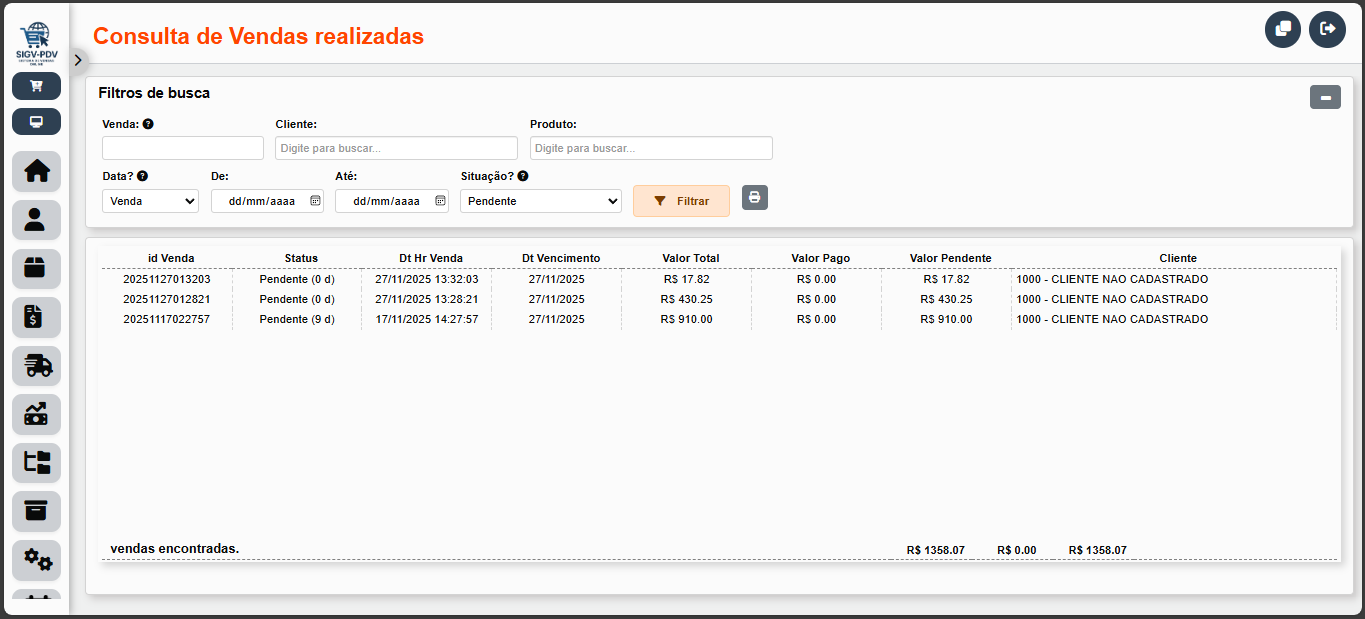Click the Filtrar button
This screenshot has height=619, width=1365.
click(681, 201)
